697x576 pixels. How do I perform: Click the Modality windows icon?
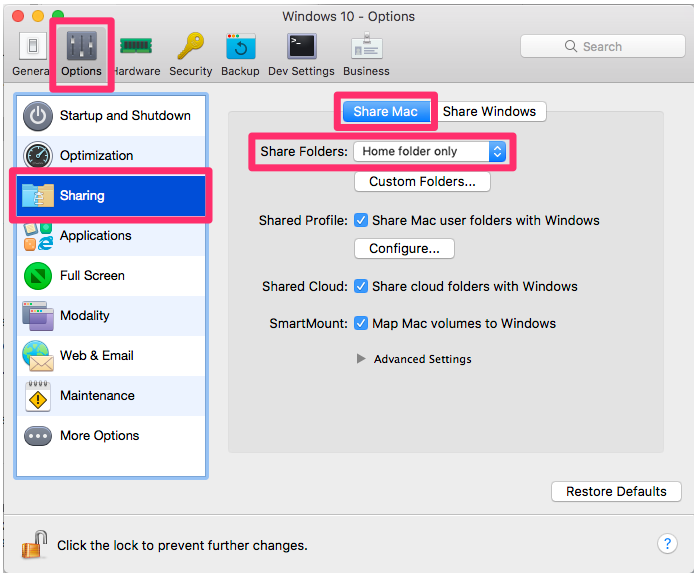(x=38, y=316)
